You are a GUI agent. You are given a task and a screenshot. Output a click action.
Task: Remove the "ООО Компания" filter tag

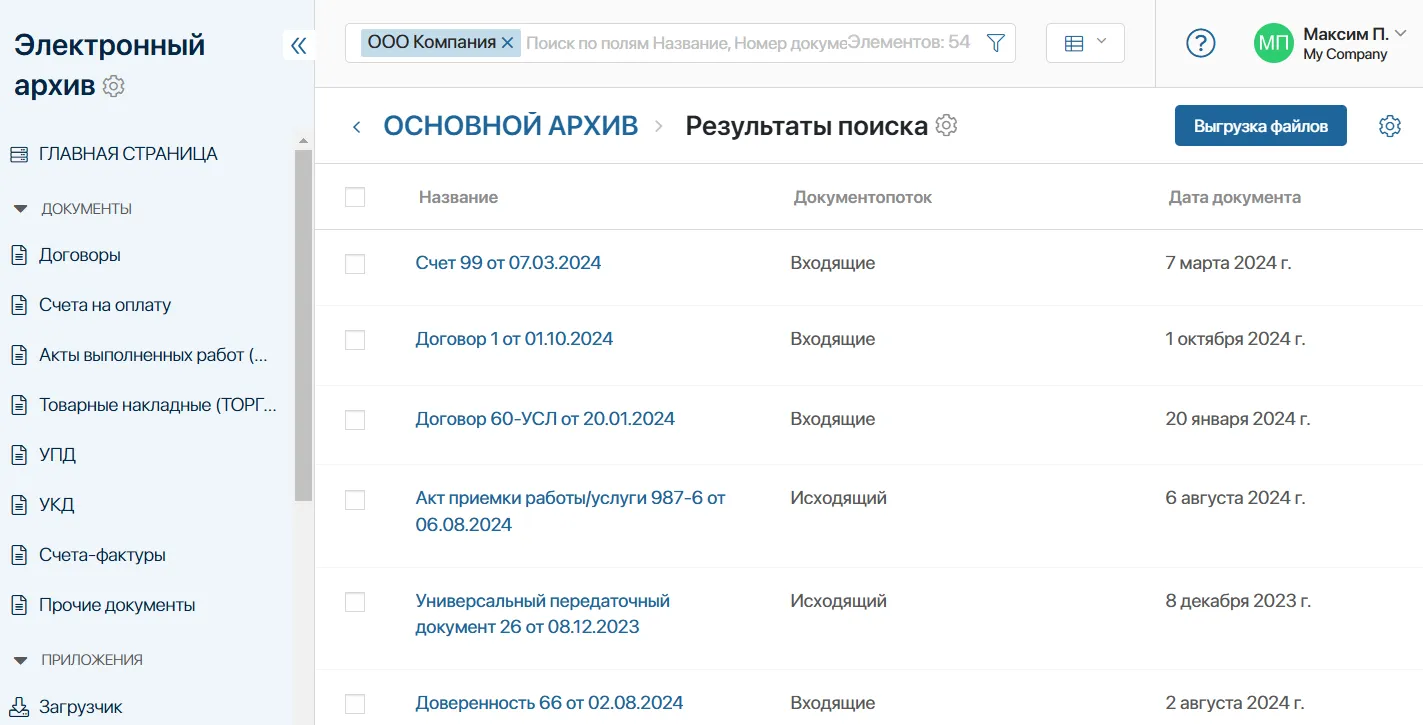[x=508, y=43]
